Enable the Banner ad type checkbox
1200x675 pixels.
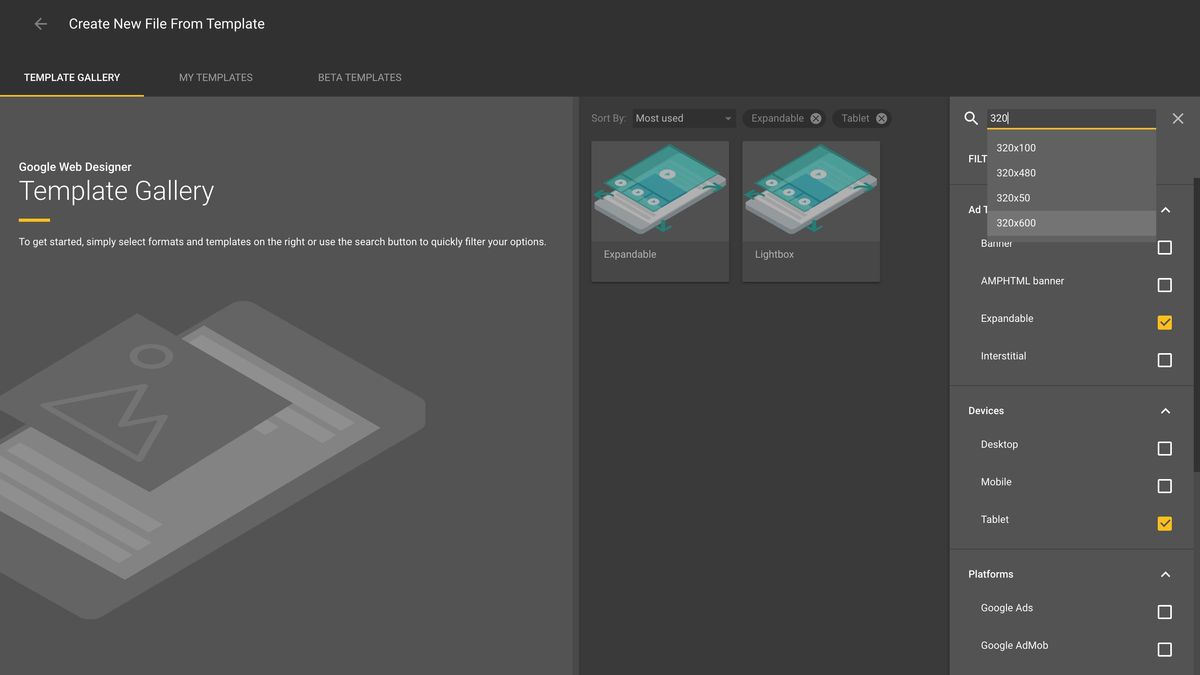click(1164, 247)
